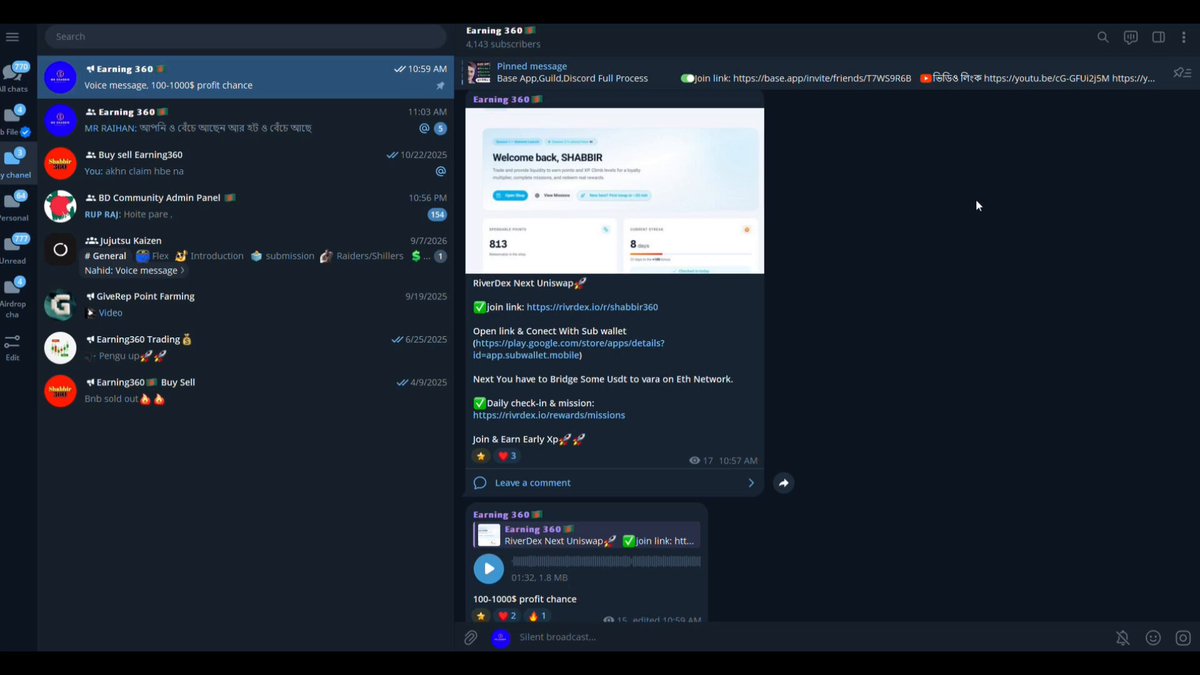Screen dimensions: 1200x675
Task: Expand the Jujutsu Kaizen Nahid voice message topic
Action: tap(135, 271)
